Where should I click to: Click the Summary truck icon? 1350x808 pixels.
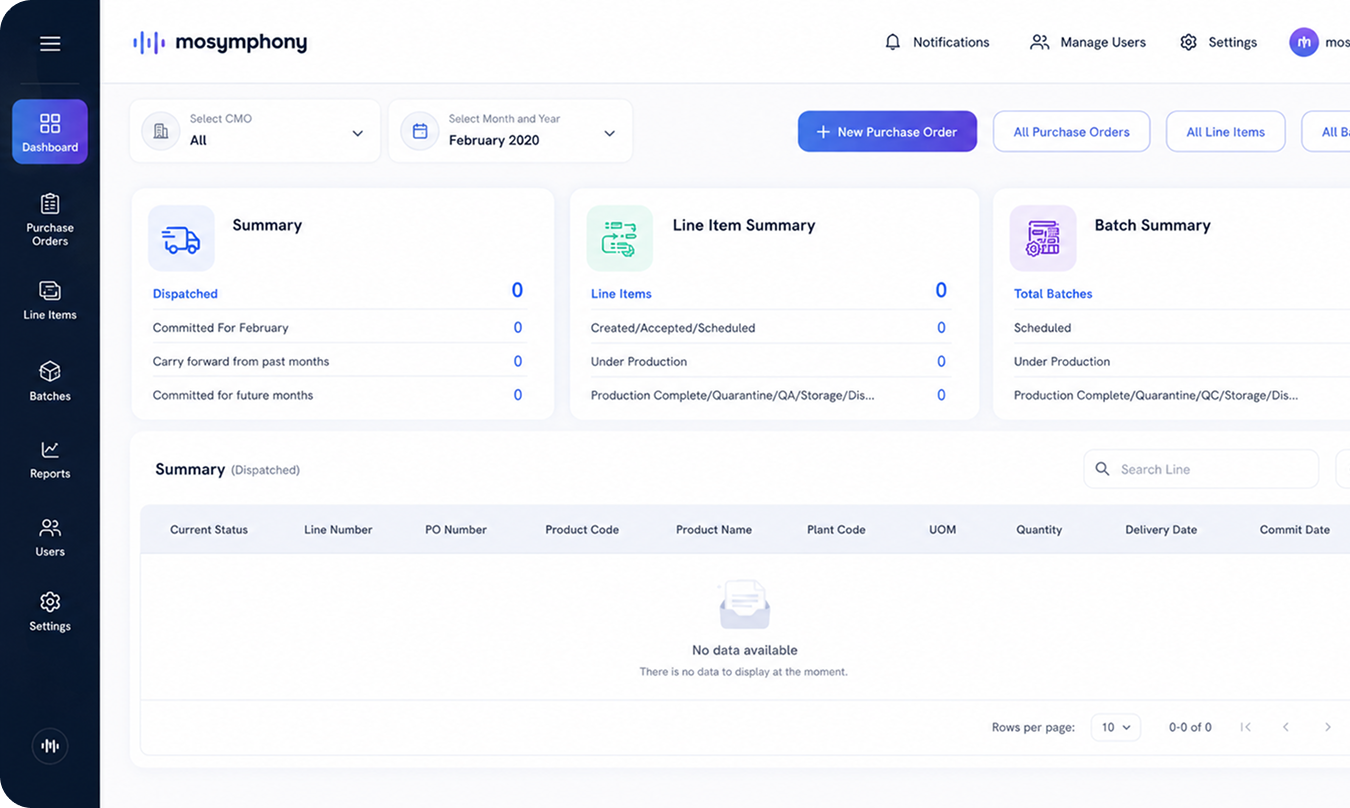[x=181, y=238]
